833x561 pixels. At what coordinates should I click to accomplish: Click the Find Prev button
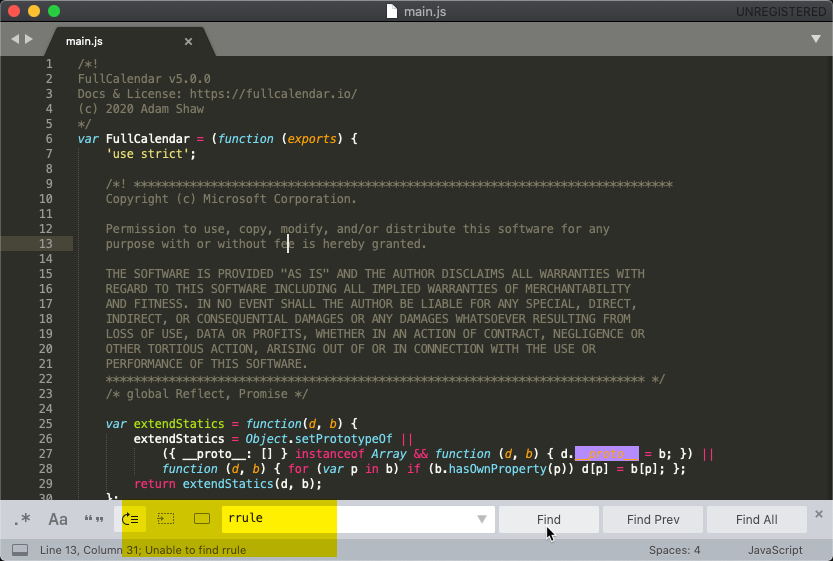click(x=653, y=520)
